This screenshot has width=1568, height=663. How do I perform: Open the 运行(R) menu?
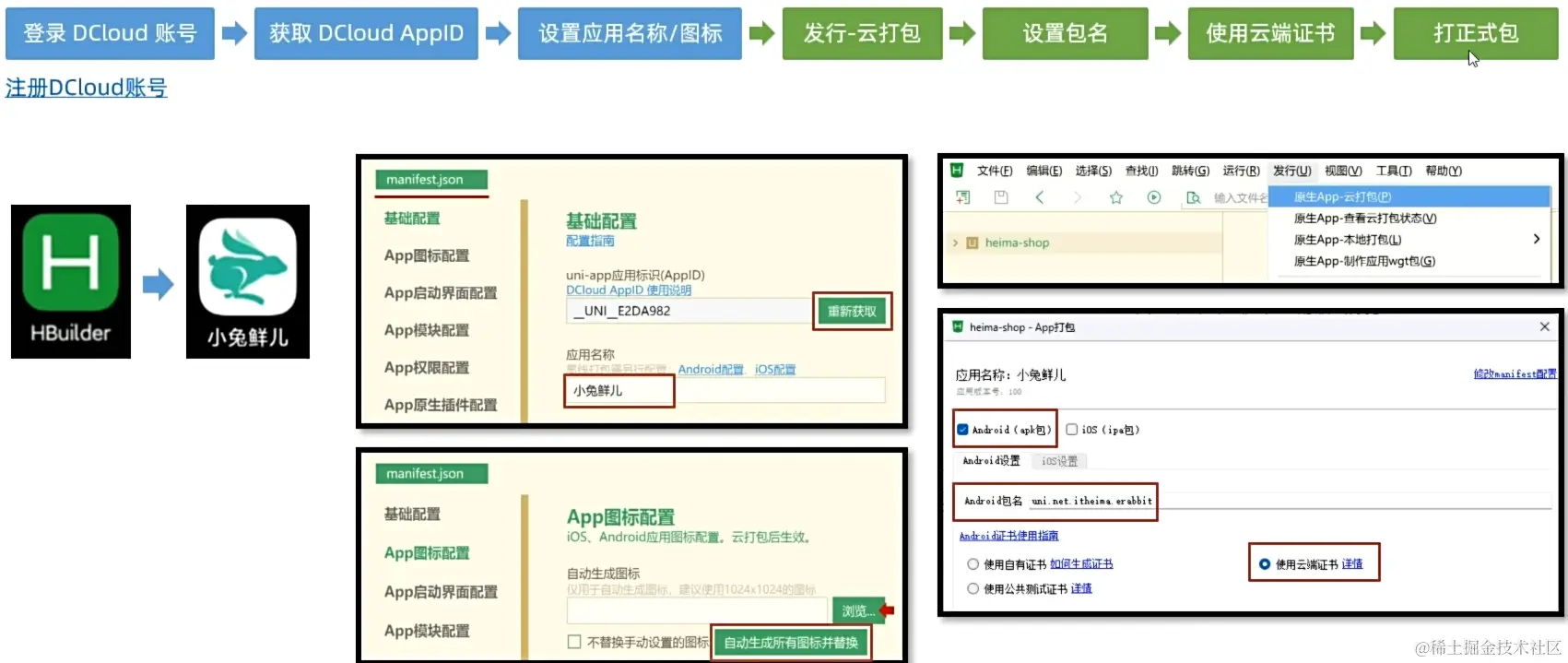click(1241, 171)
